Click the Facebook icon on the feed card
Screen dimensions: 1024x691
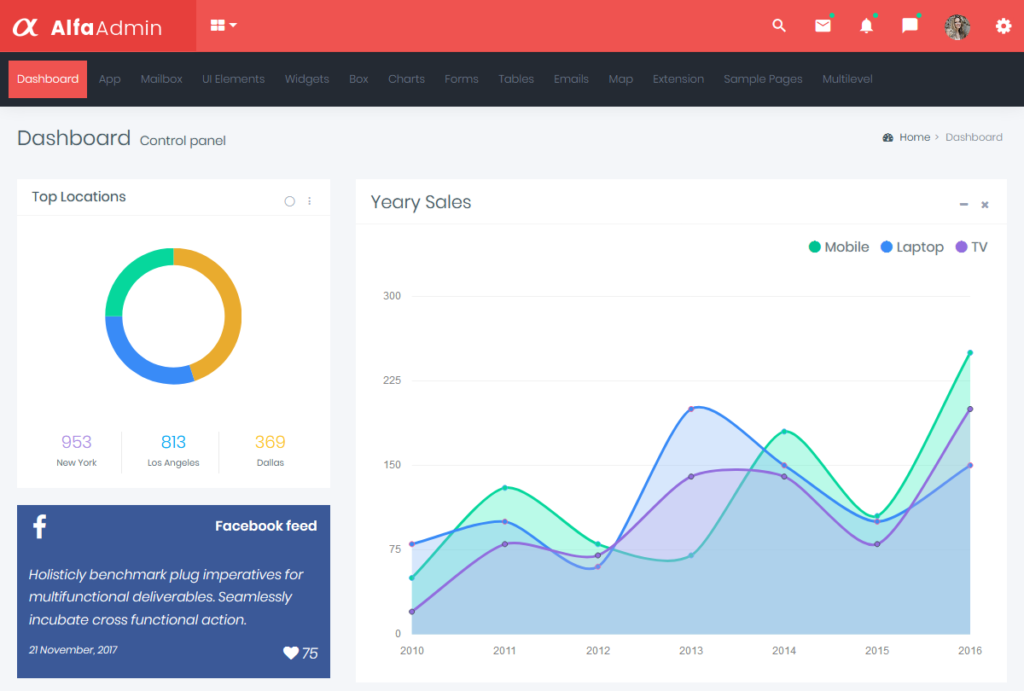[40, 525]
